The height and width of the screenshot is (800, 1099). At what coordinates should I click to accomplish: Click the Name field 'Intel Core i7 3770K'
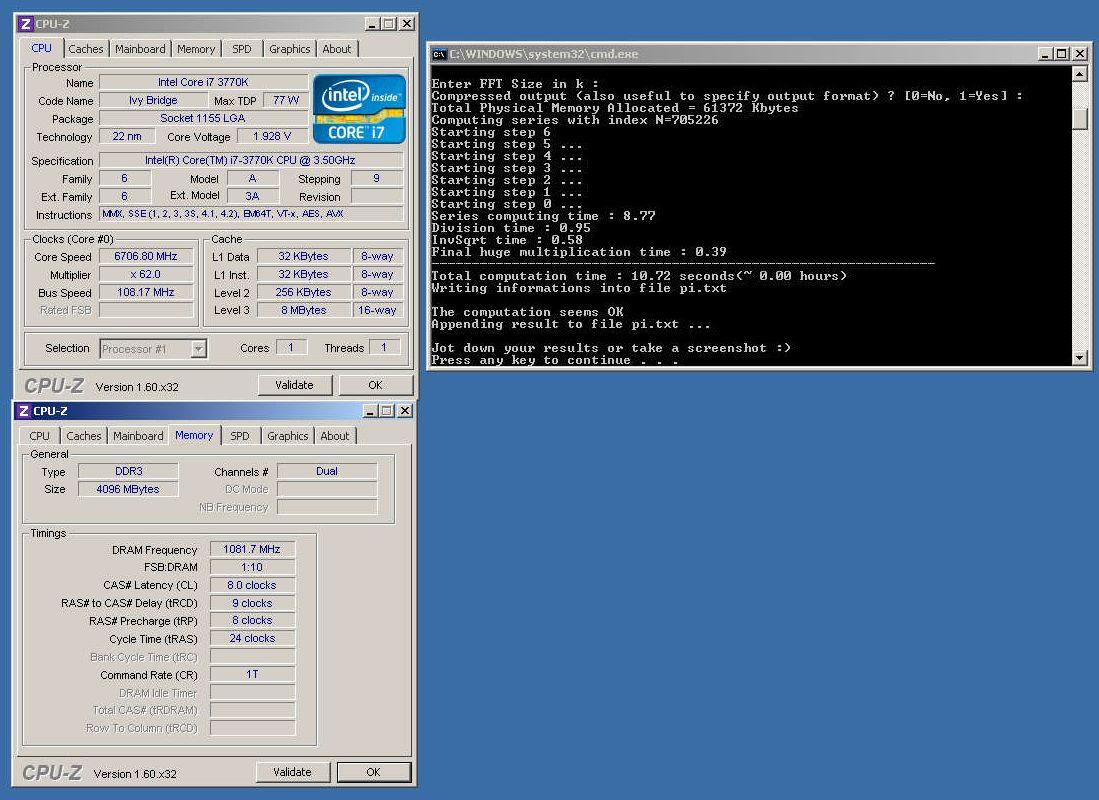[x=203, y=82]
